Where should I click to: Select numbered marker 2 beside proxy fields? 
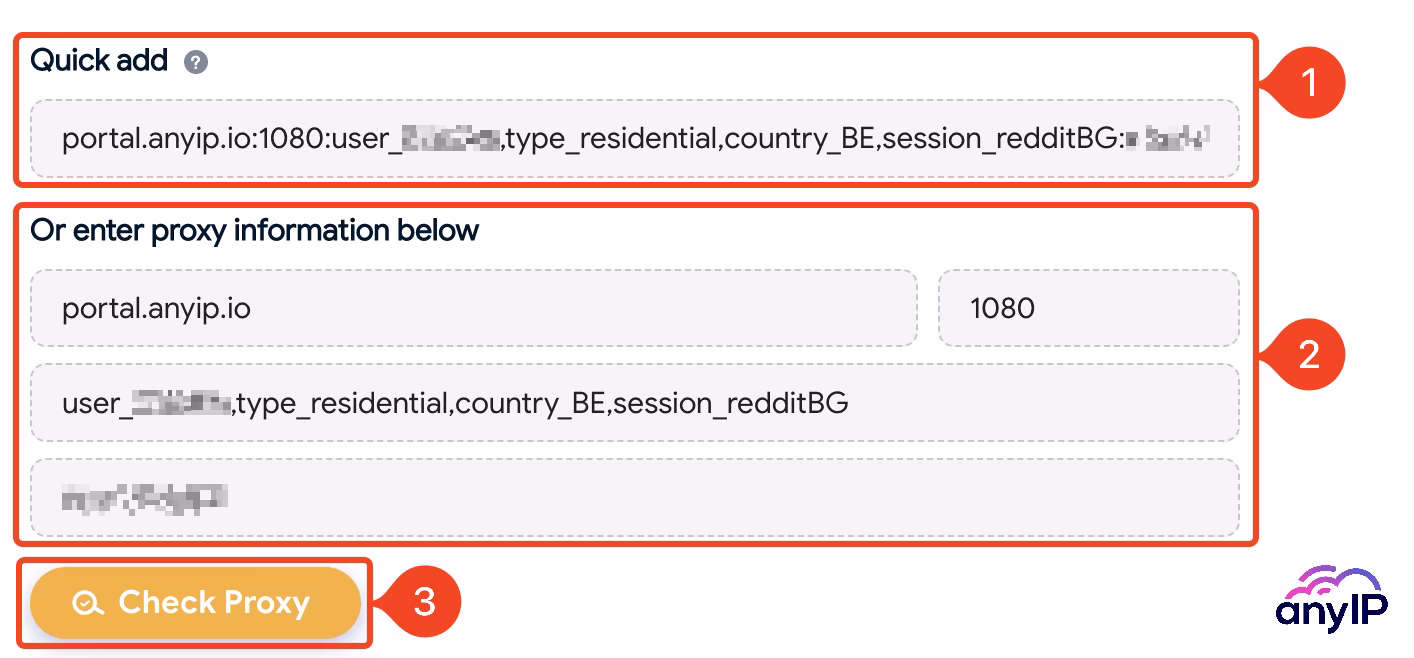click(x=1310, y=353)
